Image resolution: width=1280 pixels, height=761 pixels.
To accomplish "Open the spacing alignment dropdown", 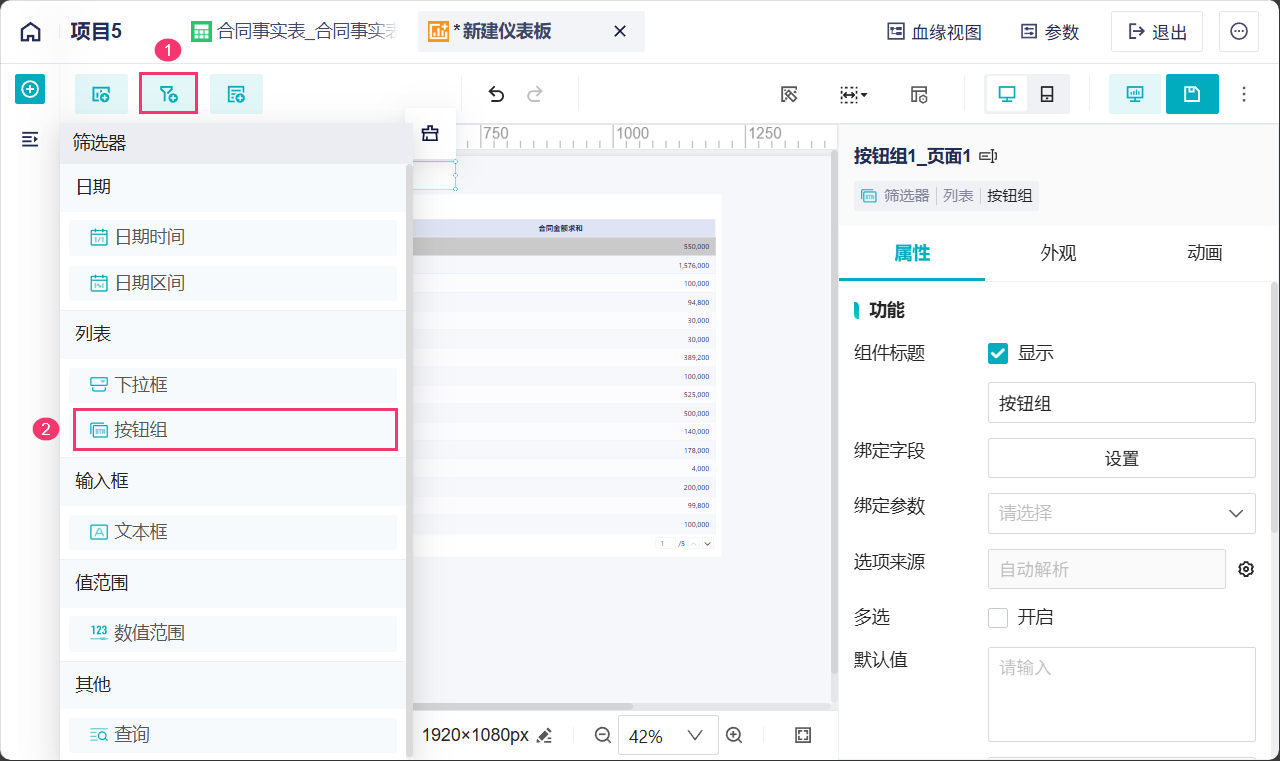I will 853,94.
